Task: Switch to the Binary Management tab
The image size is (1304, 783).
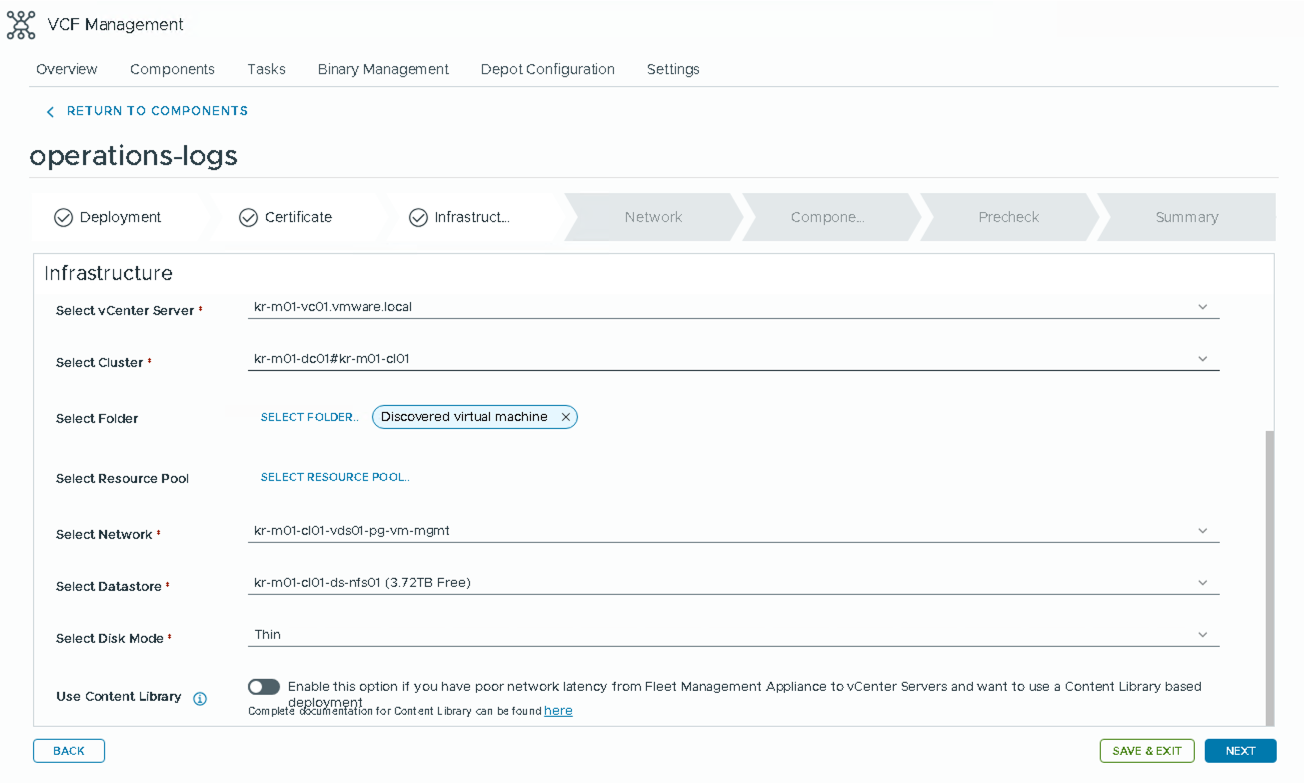Action: coord(383,69)
